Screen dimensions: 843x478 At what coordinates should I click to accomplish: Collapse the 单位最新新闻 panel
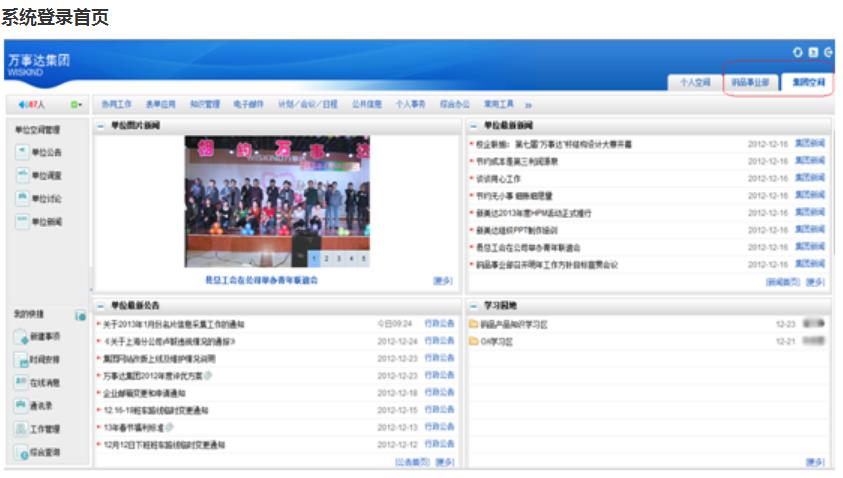tap(473, 127)
